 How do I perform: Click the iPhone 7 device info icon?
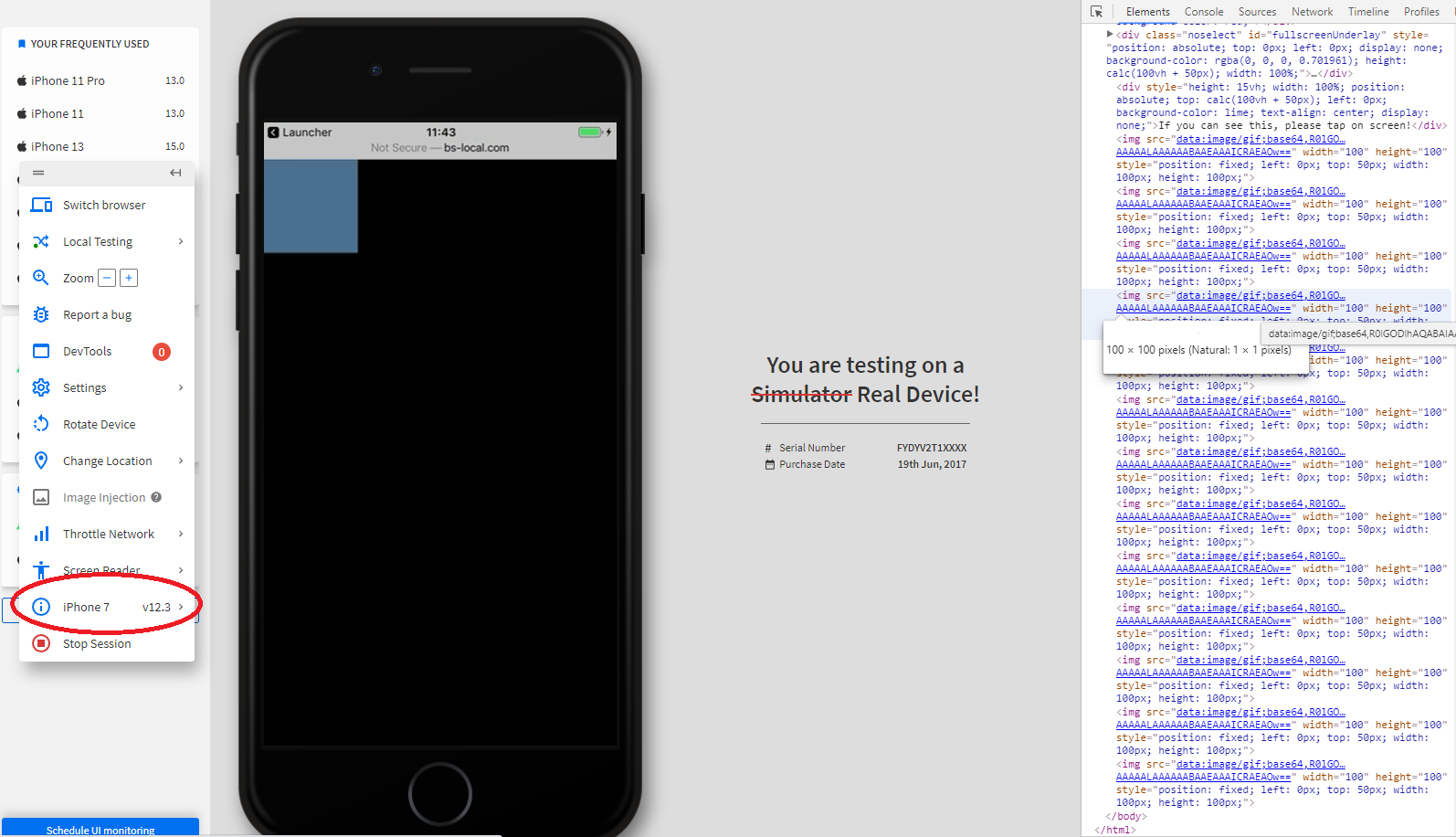coord(41,607)
